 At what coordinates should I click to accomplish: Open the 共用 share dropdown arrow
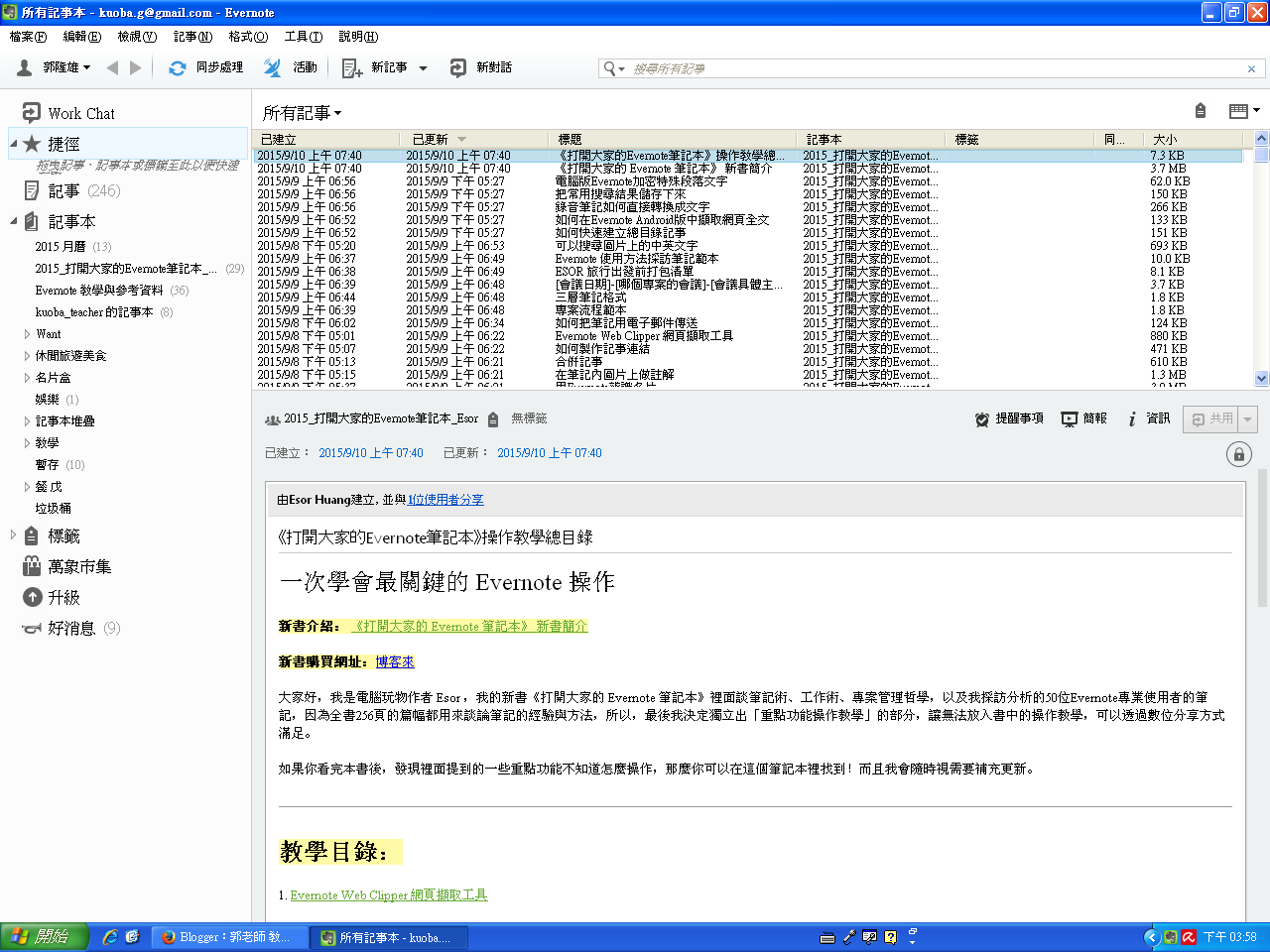(1248, 419)
